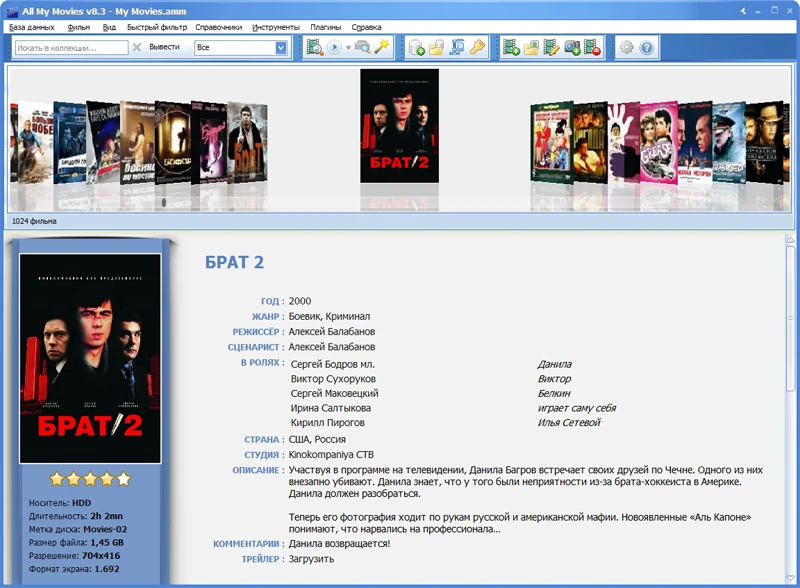
Task: Click the 'Kinokompaniya СТВ' studio link
Action: point(331,455)
